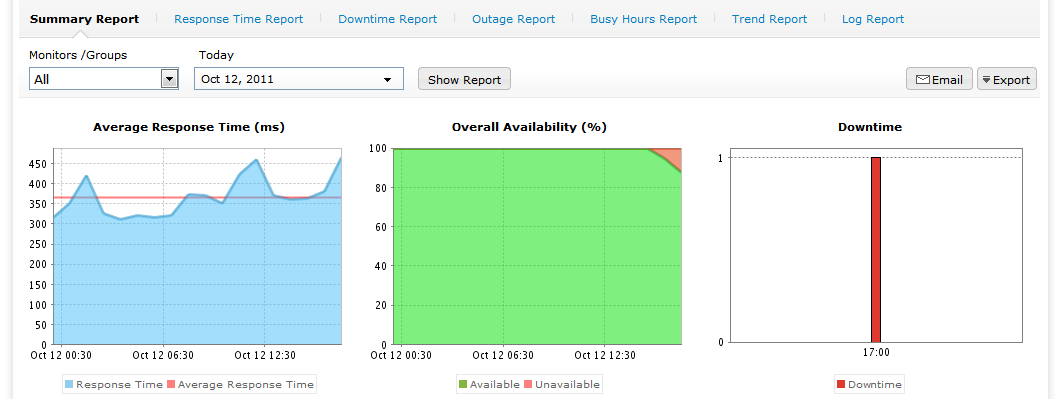Select the Summary Report tab
Screen dimensions: 1061x399
coord(85,19)
